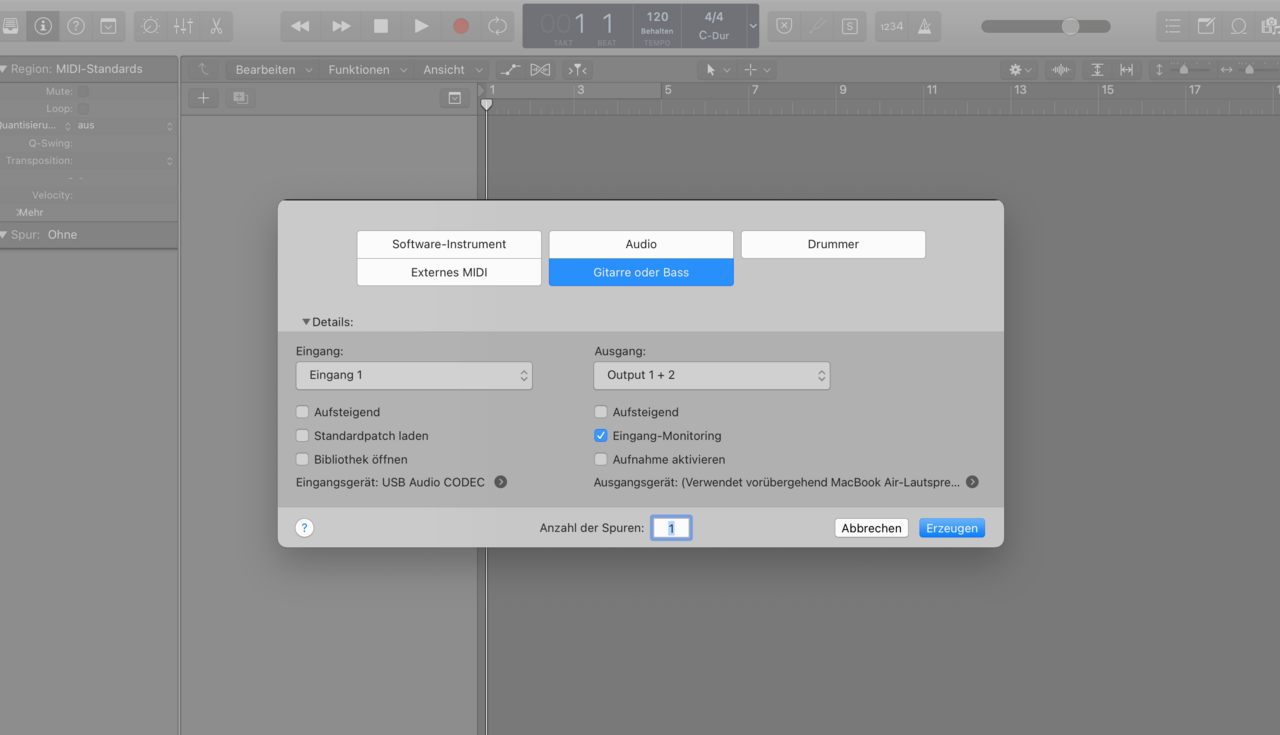Open the Scissors editors button
Image resolution: width=1280 pixels, height=735 pixels.
(216, 26)
